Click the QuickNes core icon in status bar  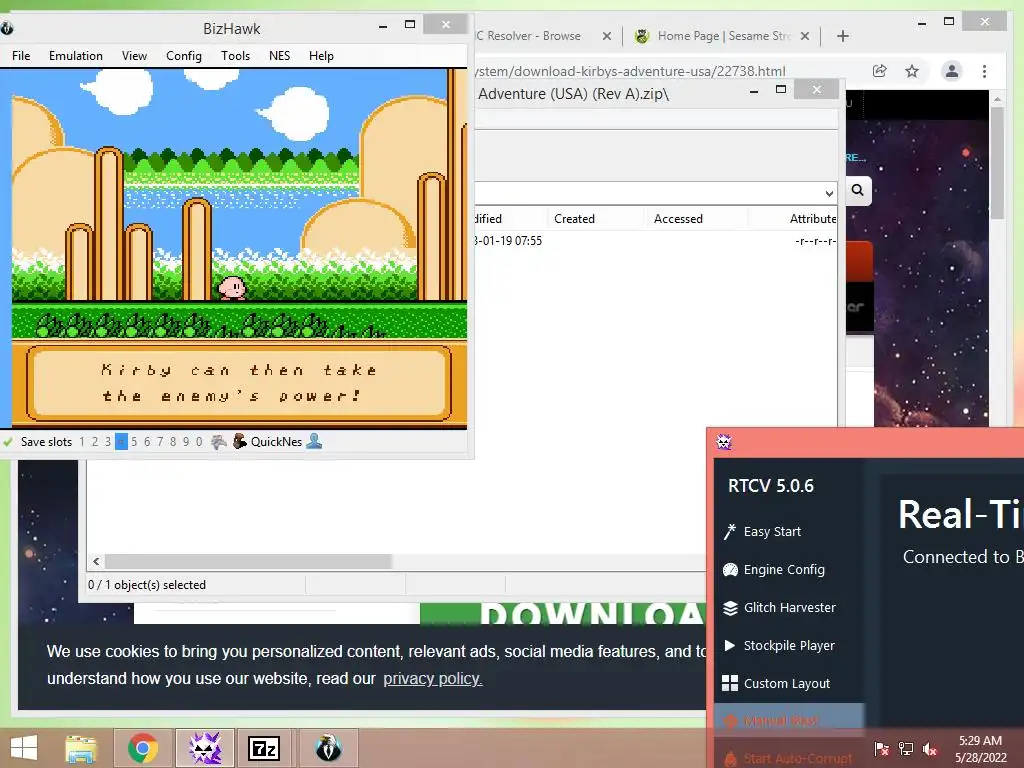click(240, 441)
